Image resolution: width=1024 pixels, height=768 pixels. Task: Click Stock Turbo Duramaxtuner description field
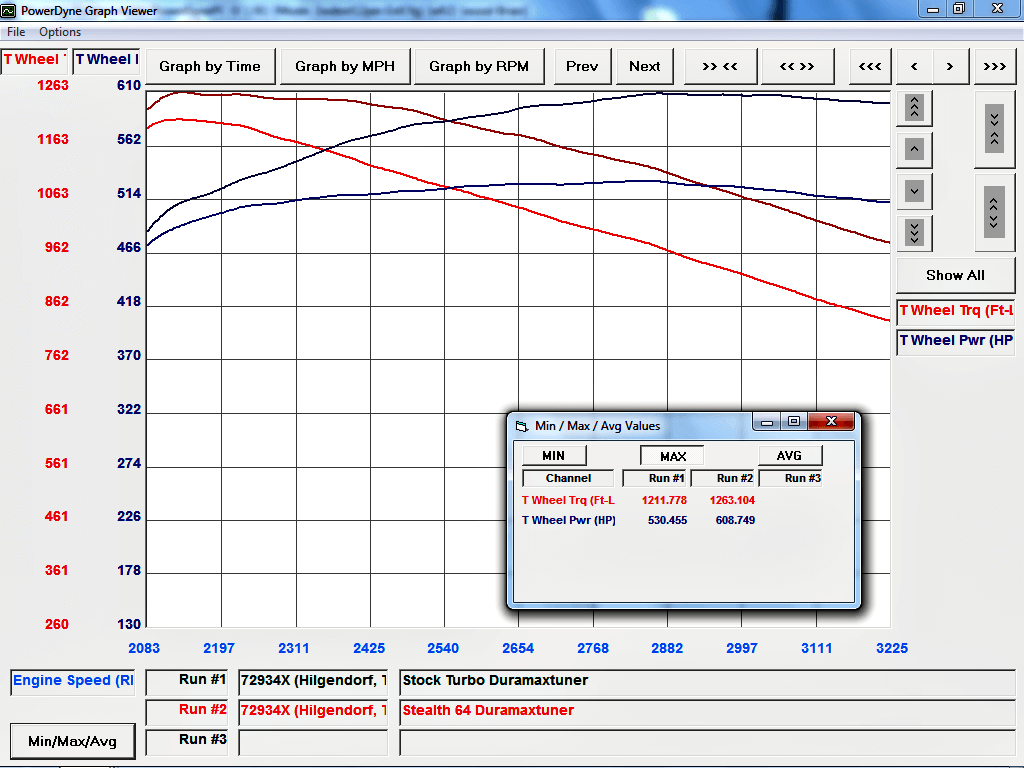coord(707,682)
